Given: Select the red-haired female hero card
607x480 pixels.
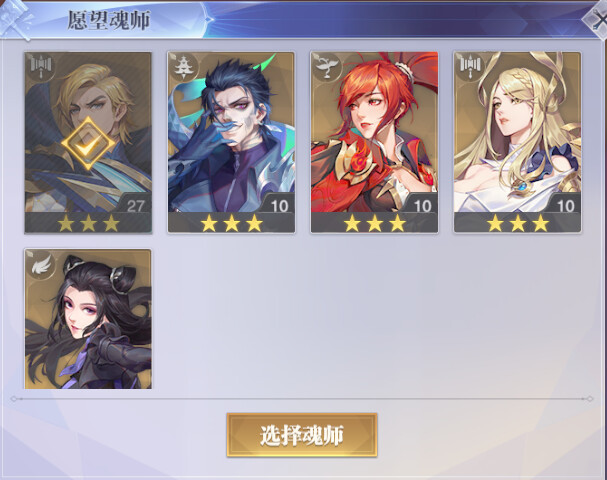Looking at the screenshot, I should click(x=374, y=142).
